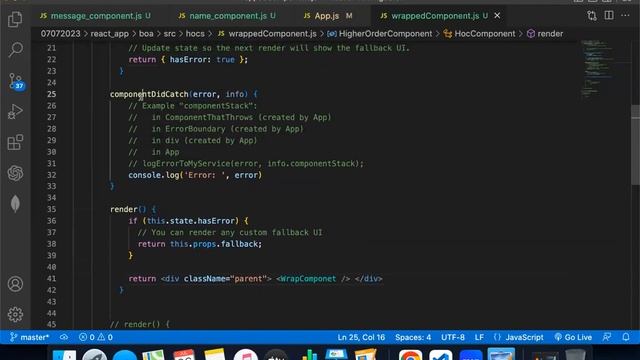Click line number 35 in gutter
This screenshot has height=360, width=640.
(51, 209)
